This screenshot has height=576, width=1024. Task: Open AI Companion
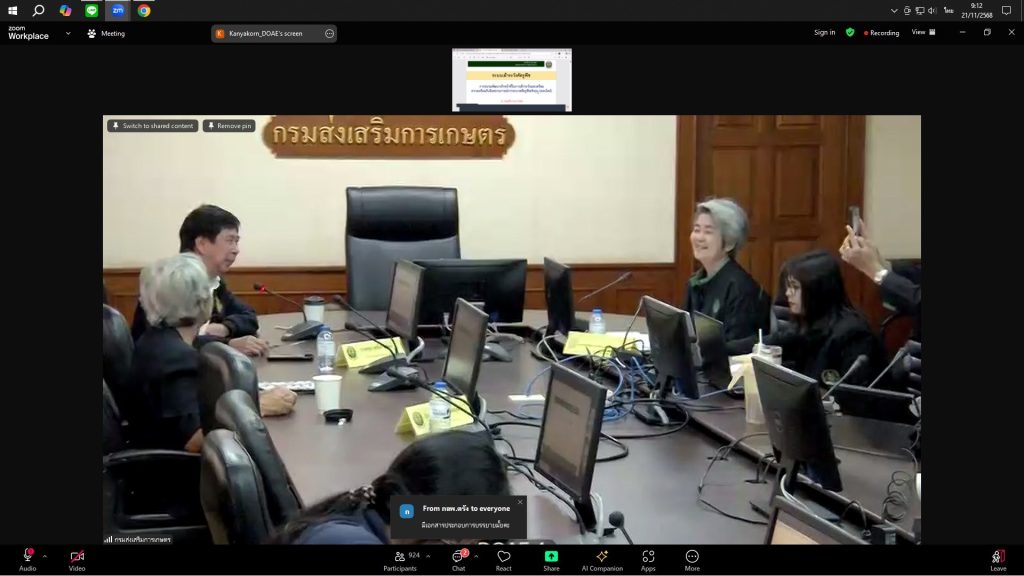(602, 557)
